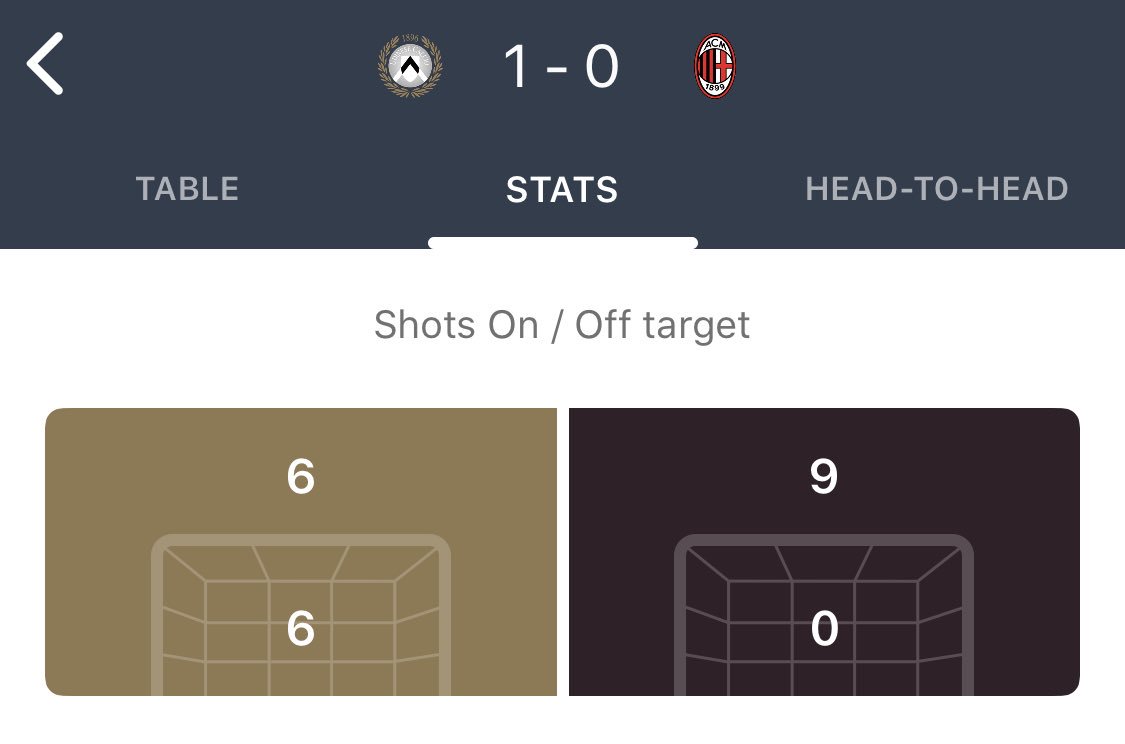Click the dash in the scoreline

(x=558, y=70)
